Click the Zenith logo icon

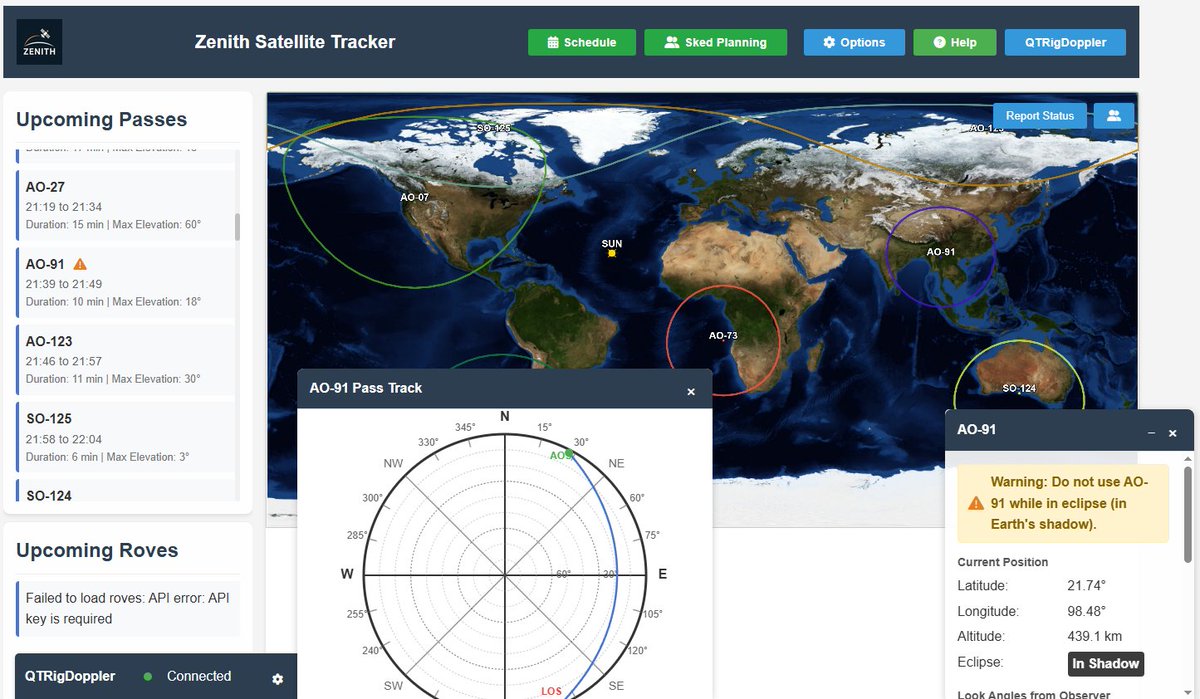coord(40,42)
